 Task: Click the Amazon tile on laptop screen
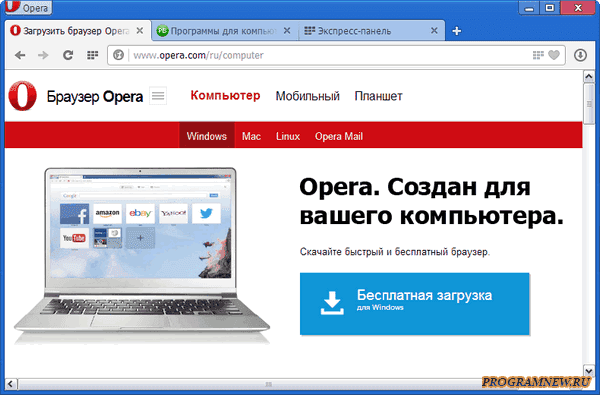click(108, 214)
